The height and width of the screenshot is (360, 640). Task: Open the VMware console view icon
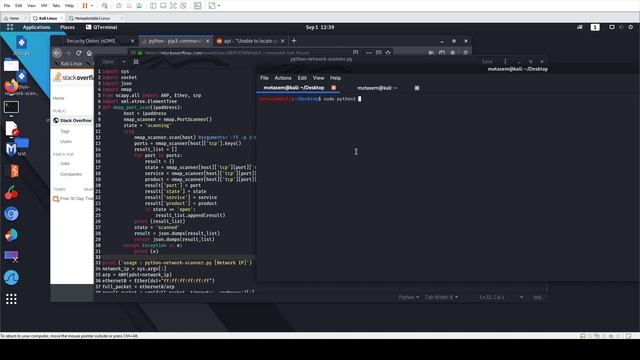click(198, 6)
